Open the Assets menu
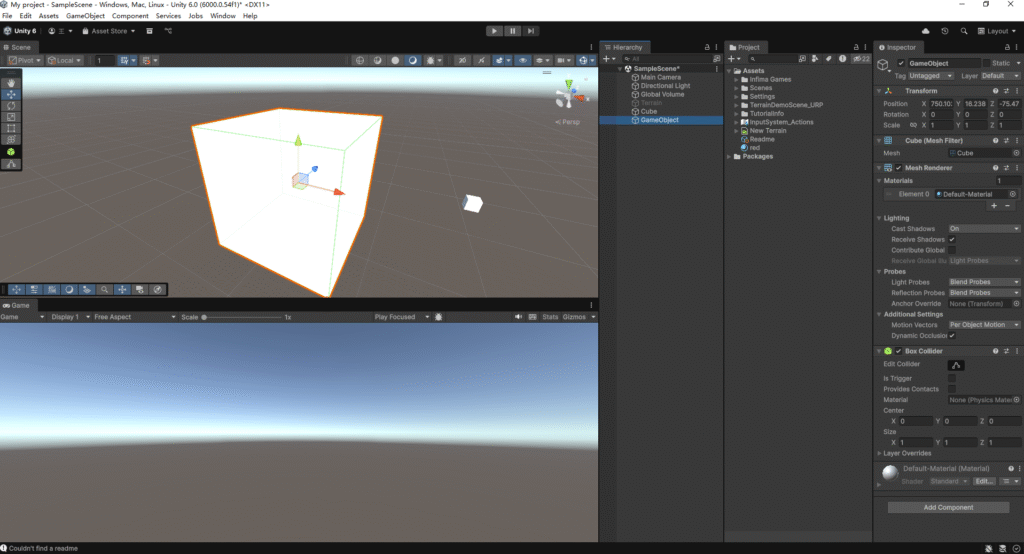This screenshot has width=1024, height=554. 48,16
